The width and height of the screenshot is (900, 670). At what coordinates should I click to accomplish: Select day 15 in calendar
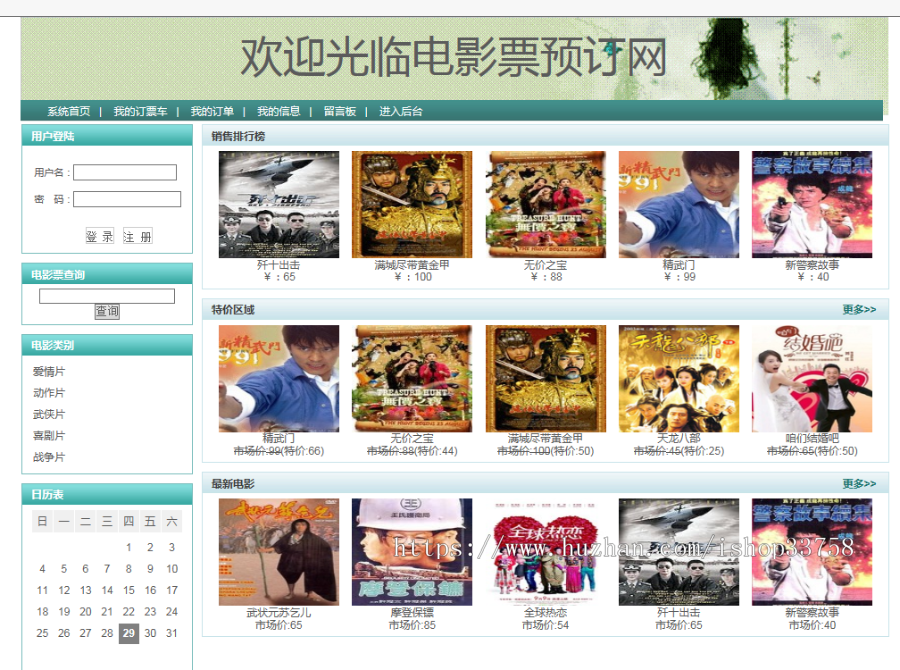[x=129, y=590]
